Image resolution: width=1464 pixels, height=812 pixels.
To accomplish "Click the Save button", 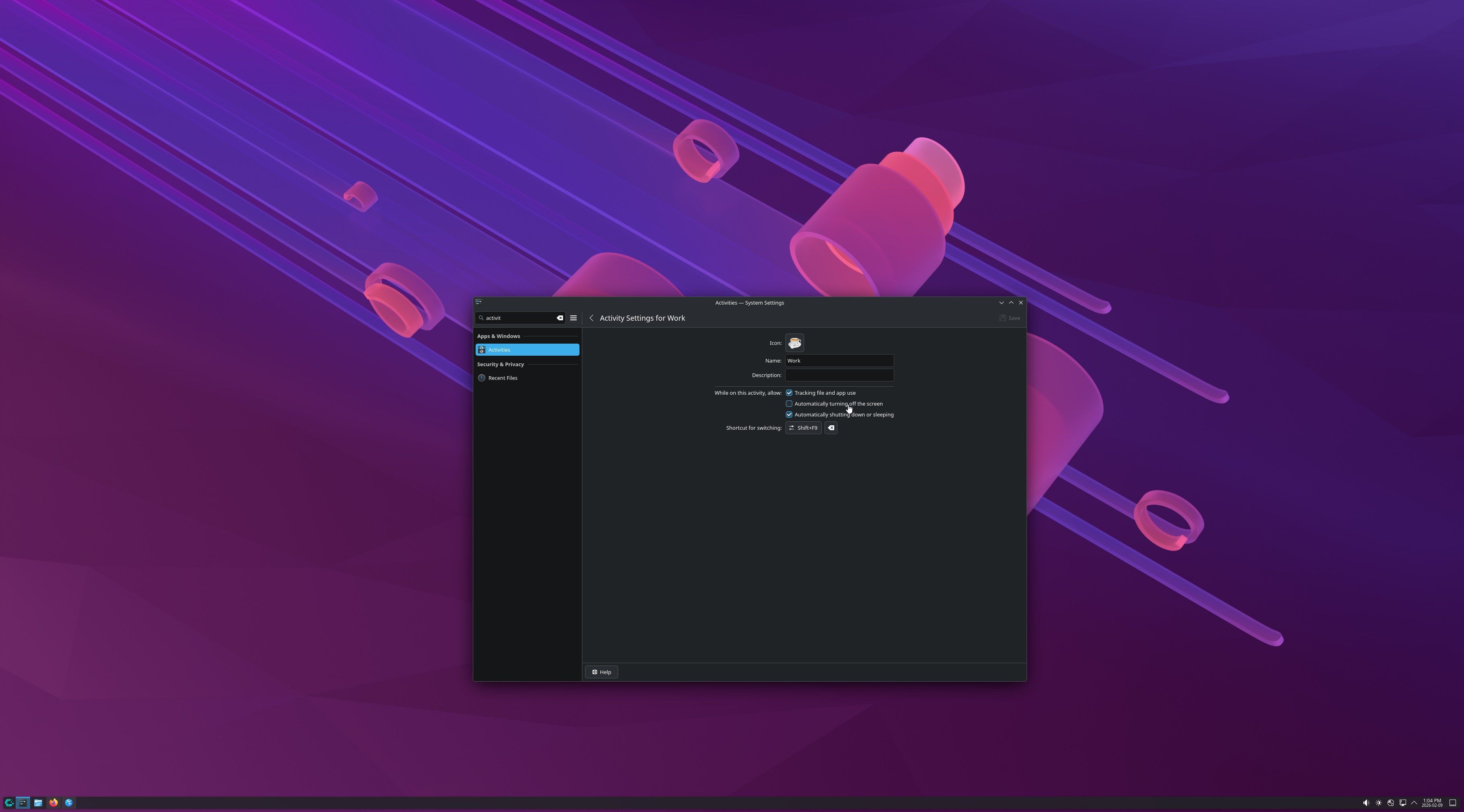I will point(1009,318).
